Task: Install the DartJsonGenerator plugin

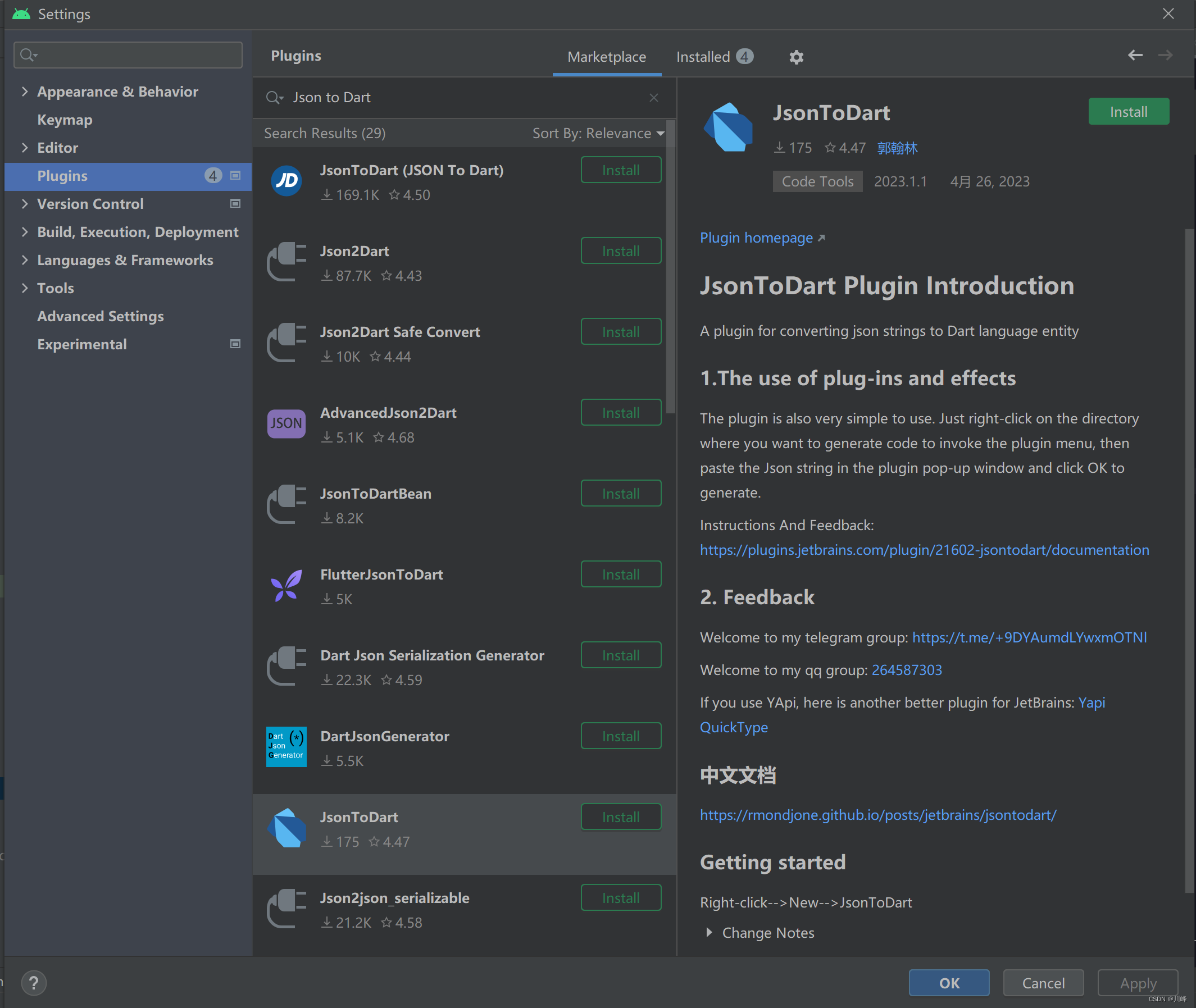Action: (621, 736)
